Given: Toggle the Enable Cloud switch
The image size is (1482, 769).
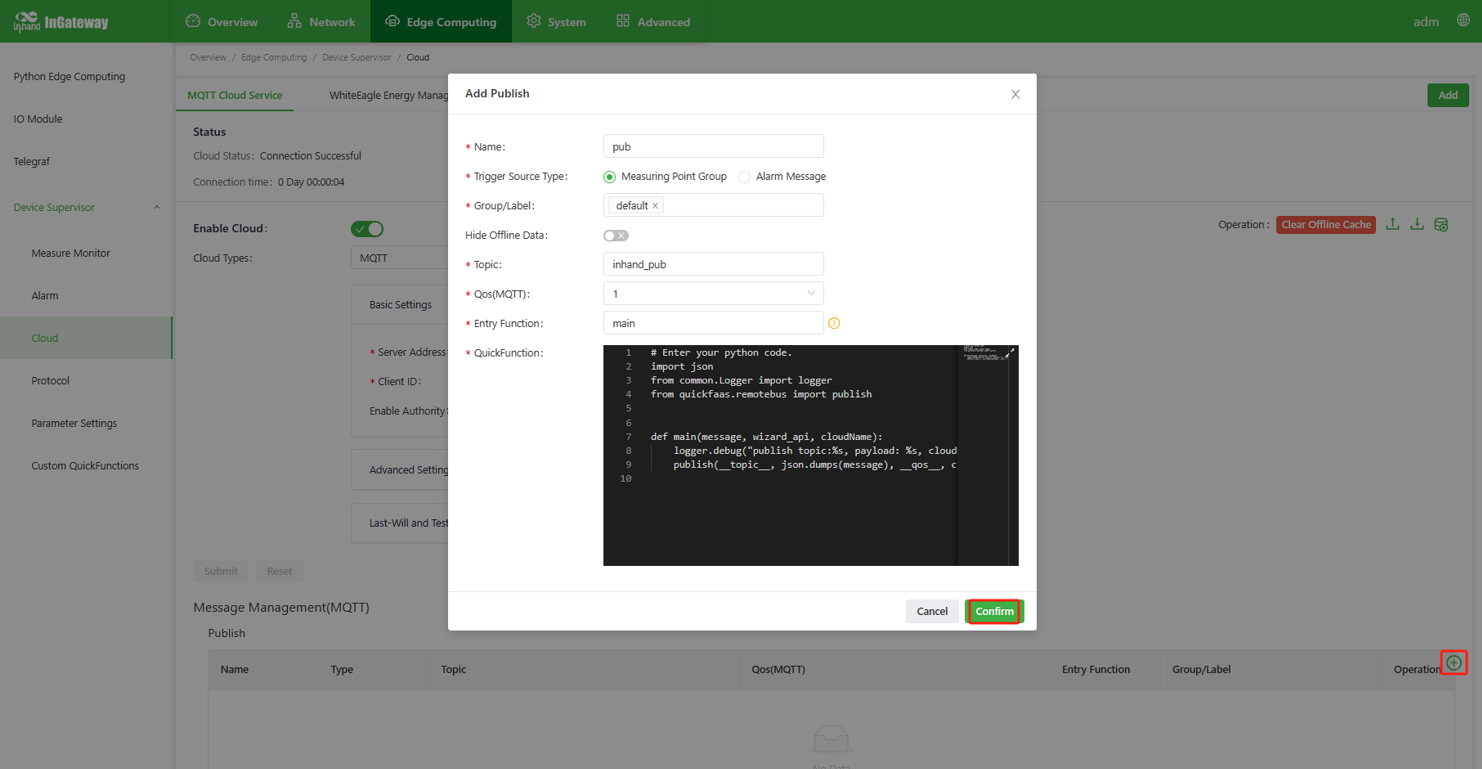Looking at the screenshot, I should pyautogui.click(x=367, y=229).
